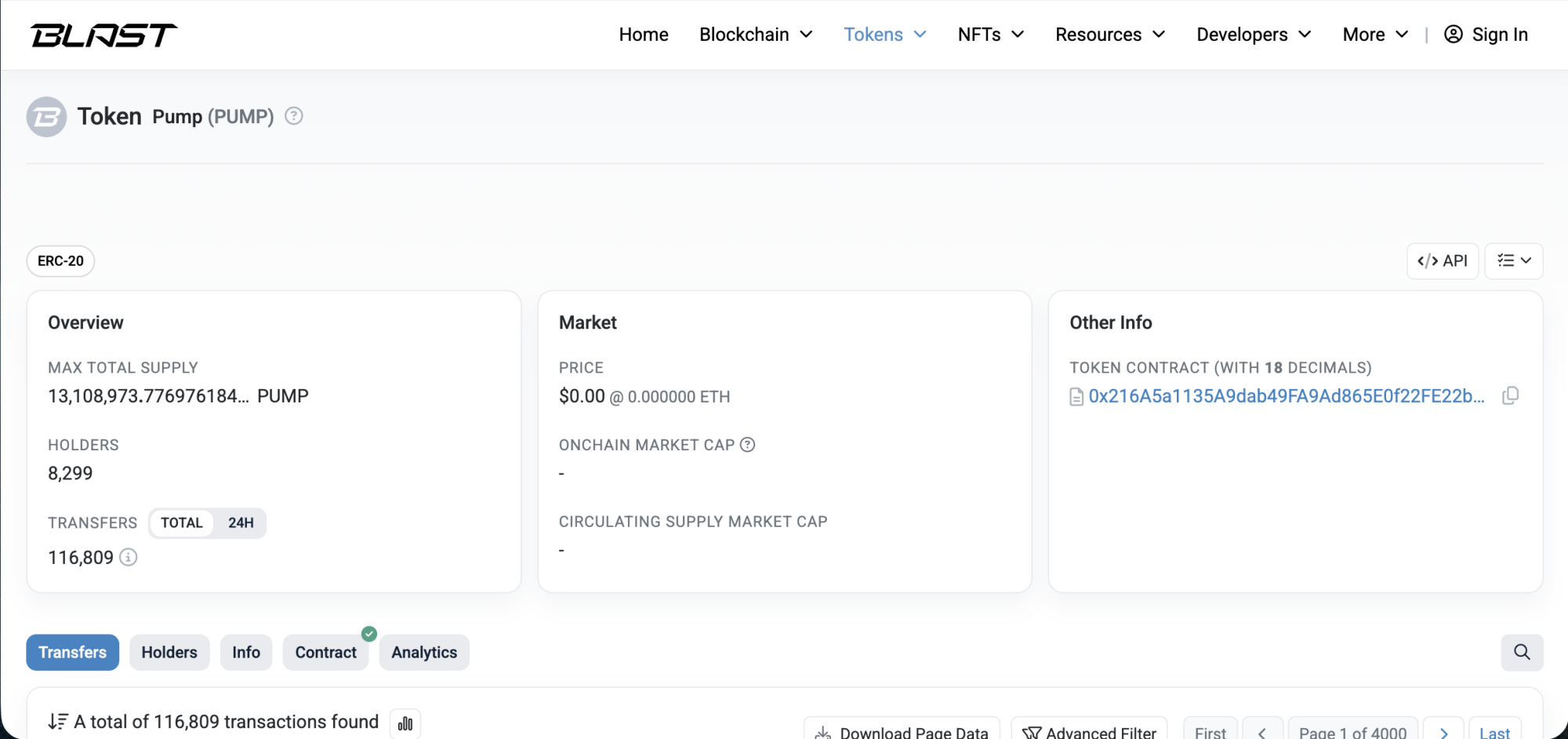Screen dimensions: 1568x739
Task: Click the info icon next to 116,809 transfers
Action: tap(129, 558)
